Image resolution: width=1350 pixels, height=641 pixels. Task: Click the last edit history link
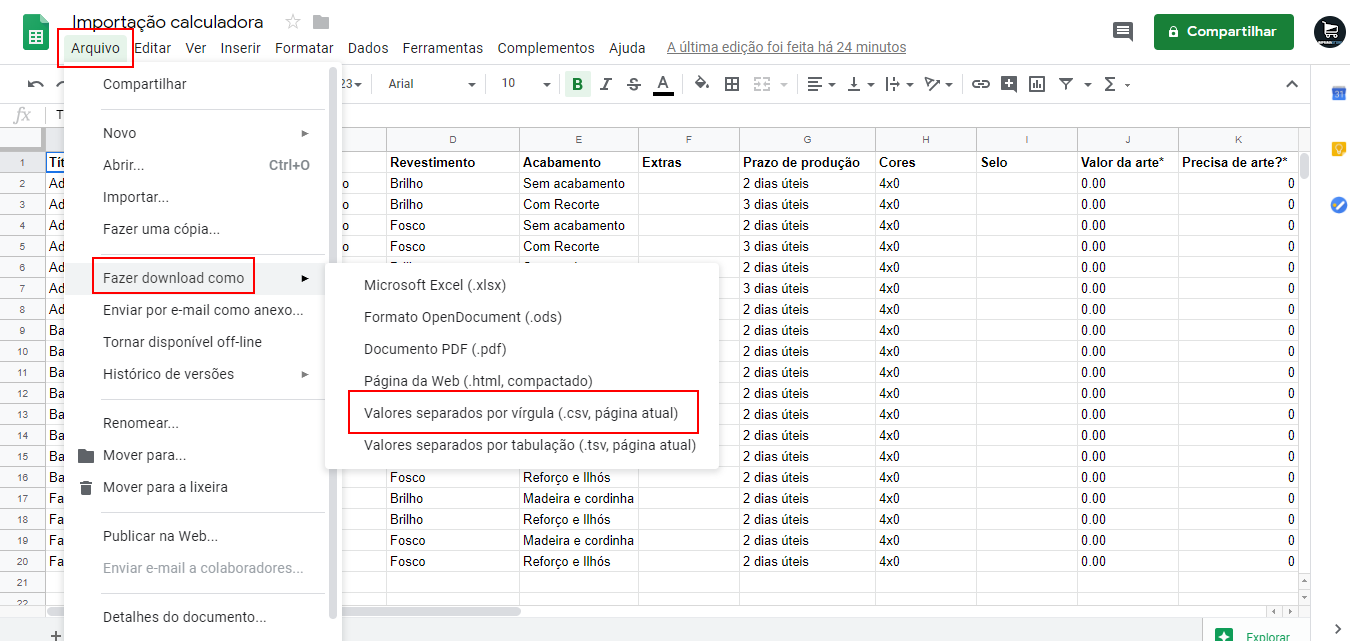786,47
